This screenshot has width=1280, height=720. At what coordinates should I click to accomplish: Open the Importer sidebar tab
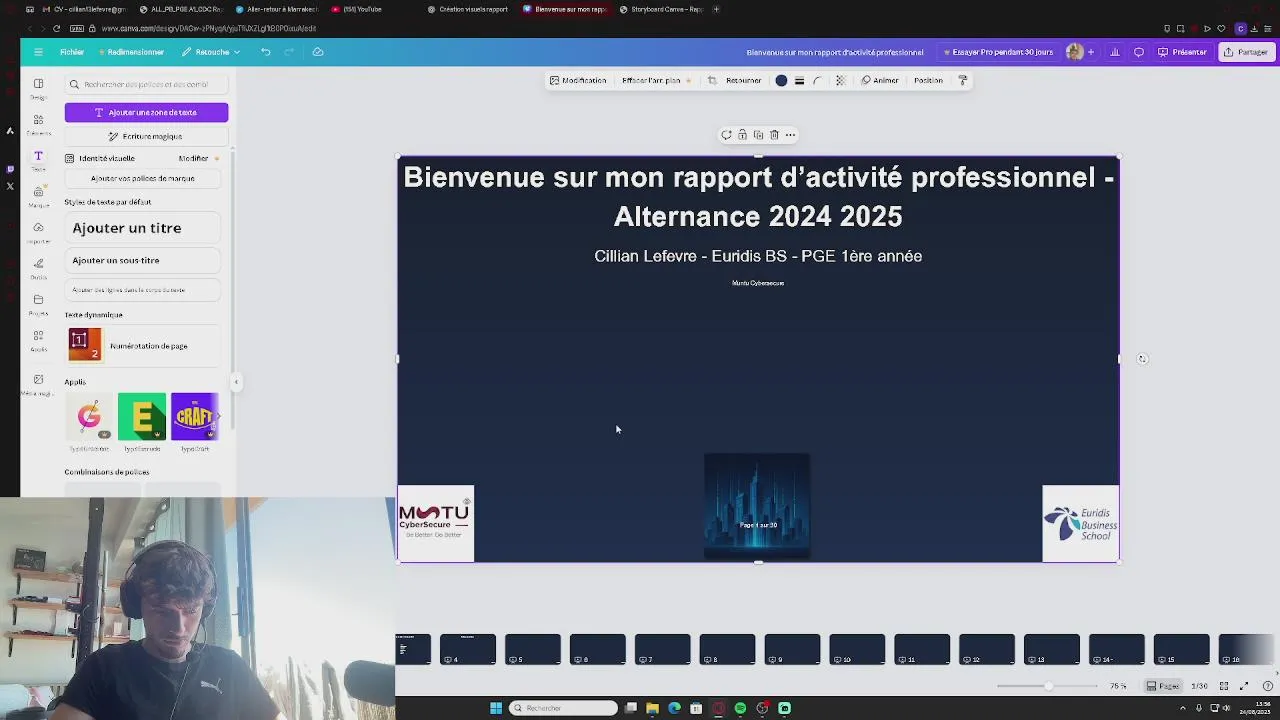pyautogui.click(x=38, y=232)
